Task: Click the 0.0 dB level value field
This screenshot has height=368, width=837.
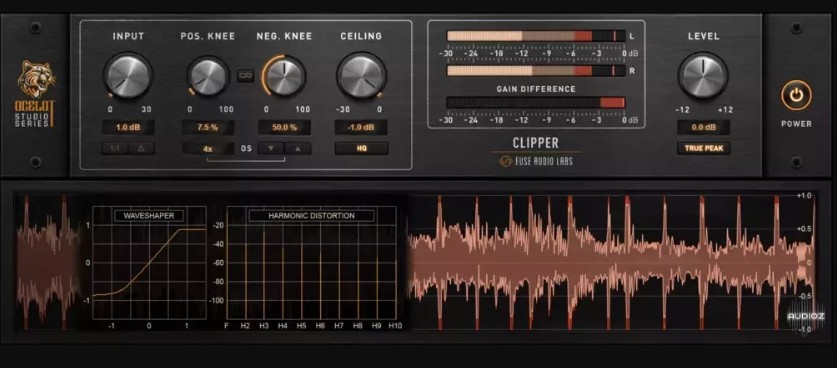Action: click(x=704, y=128)
